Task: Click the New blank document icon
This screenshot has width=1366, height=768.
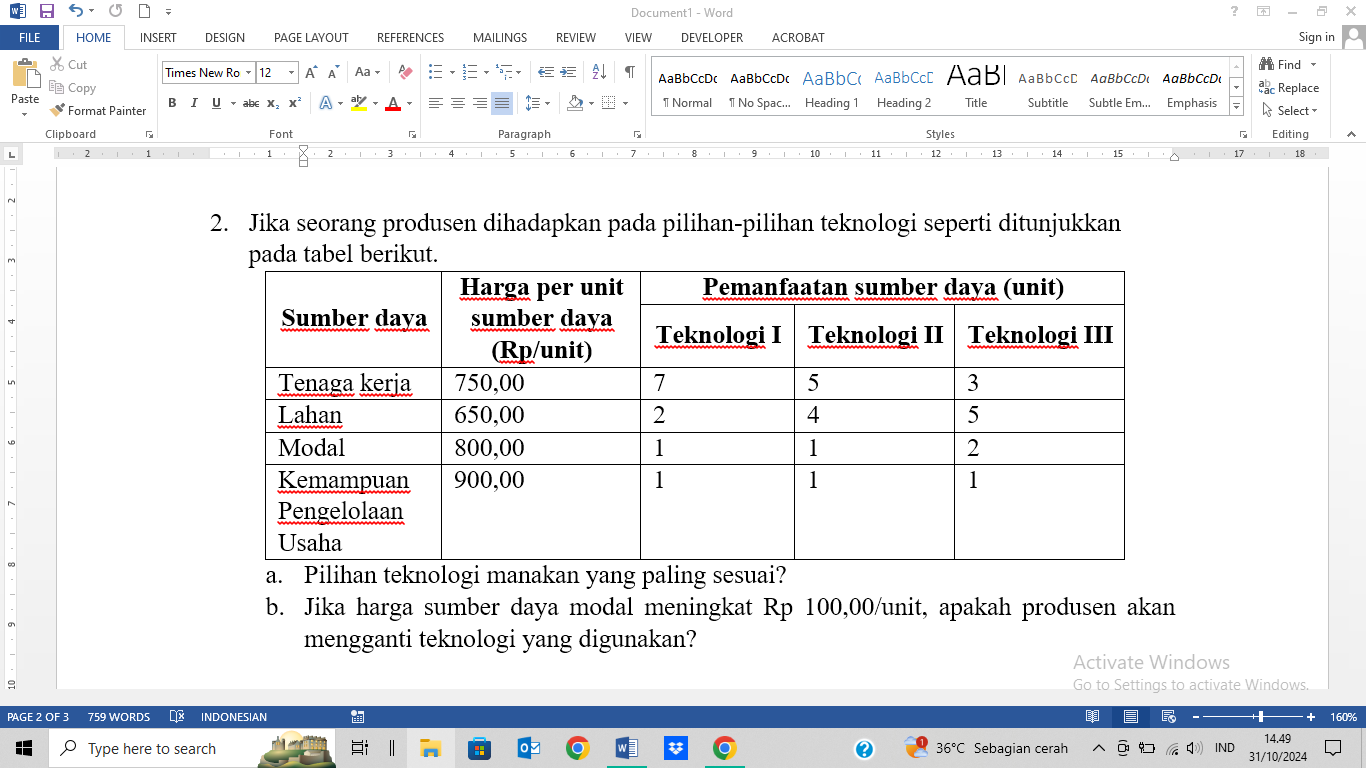Action: tap(144, 12)
